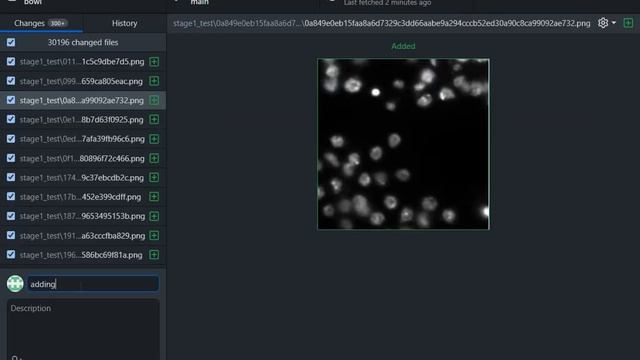Click added-status icon for 659ca805eac.png
640x360 pixels.
(x=154, y=81)
